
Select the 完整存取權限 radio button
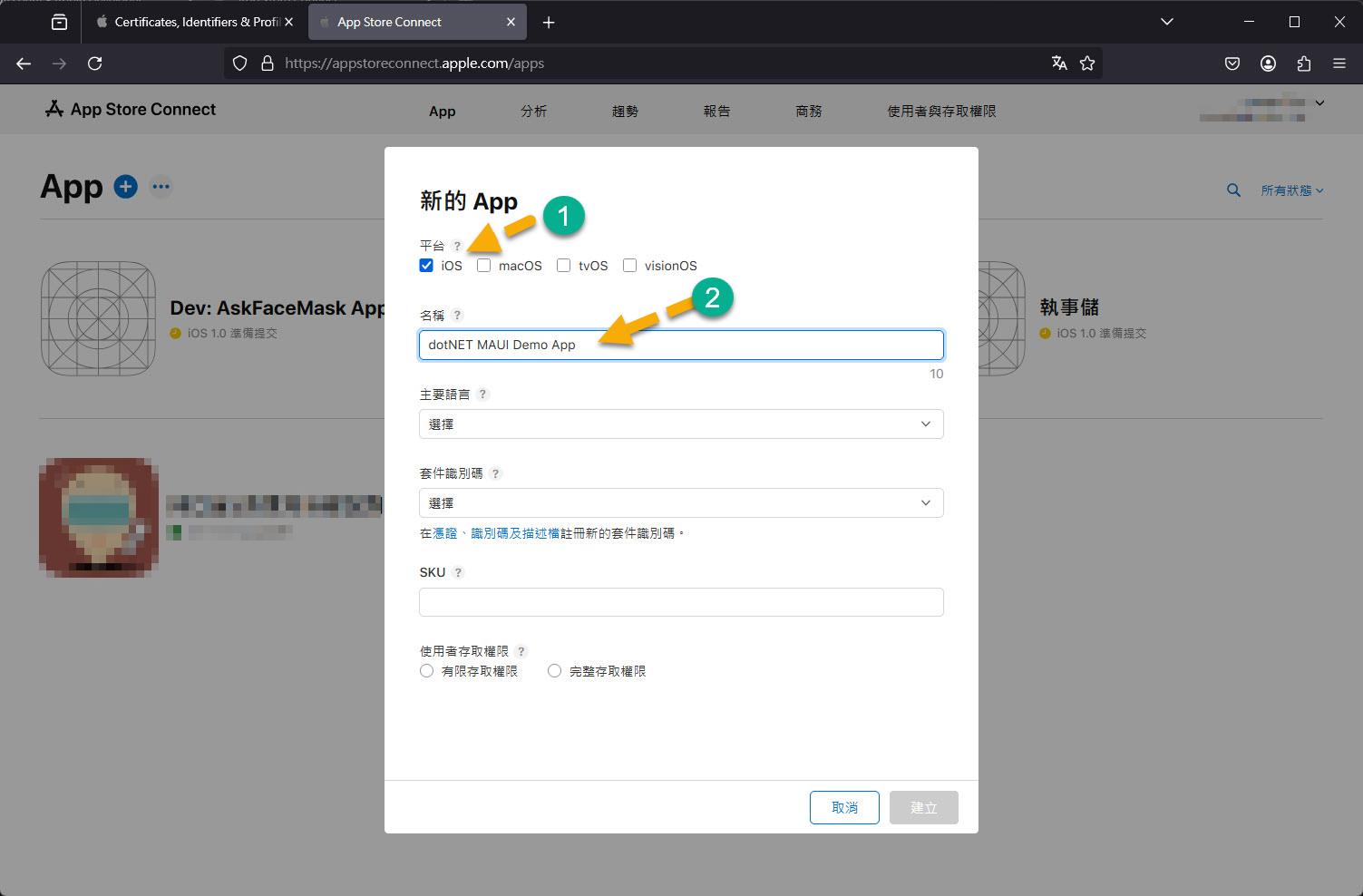(x=554, y=671)
